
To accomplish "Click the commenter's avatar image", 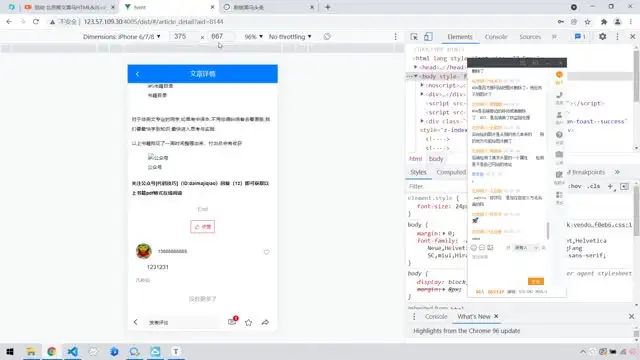I will pos(144,251).
